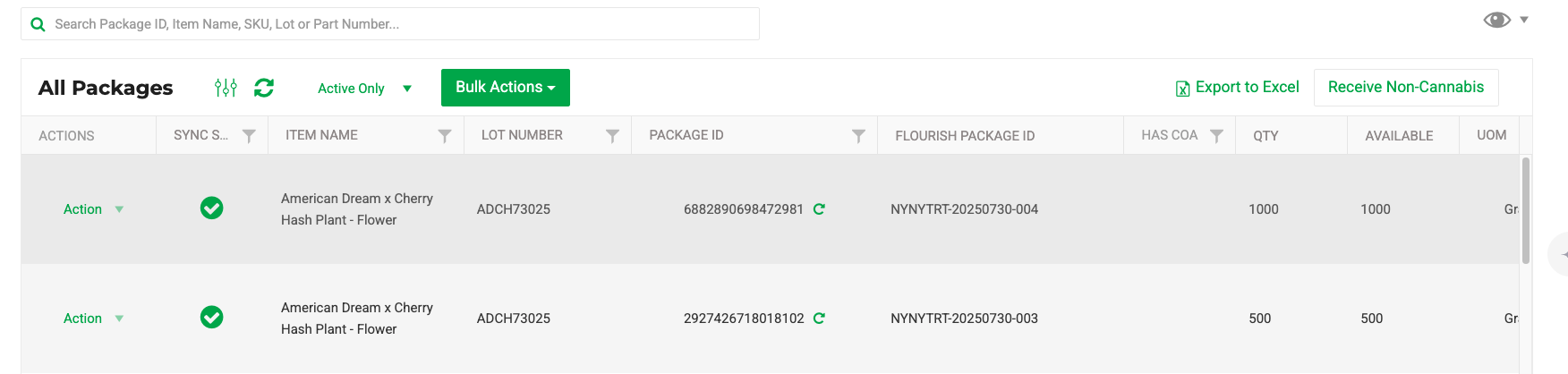Expand the Bulk Actions dropdown
Viewport: 1568px width, 374px height.
tap(506, 88)
